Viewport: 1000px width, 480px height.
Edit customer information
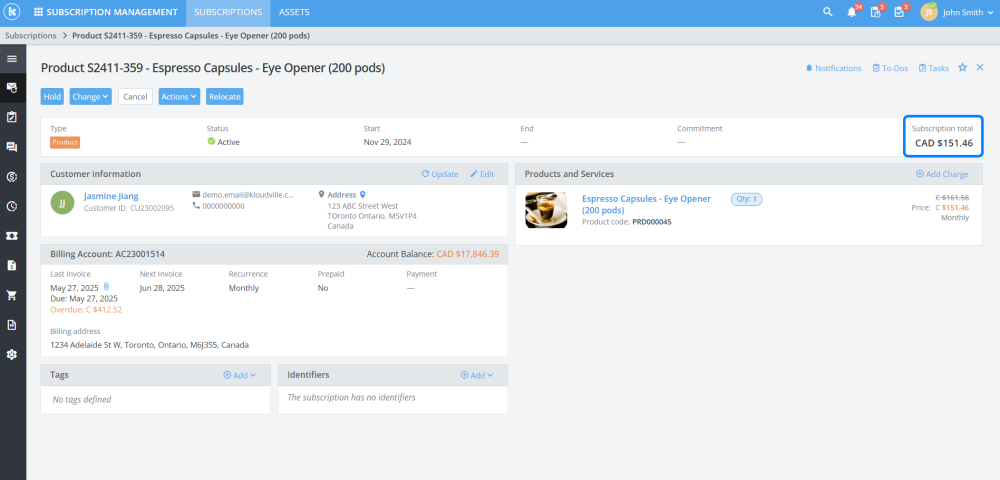(482, 174)
